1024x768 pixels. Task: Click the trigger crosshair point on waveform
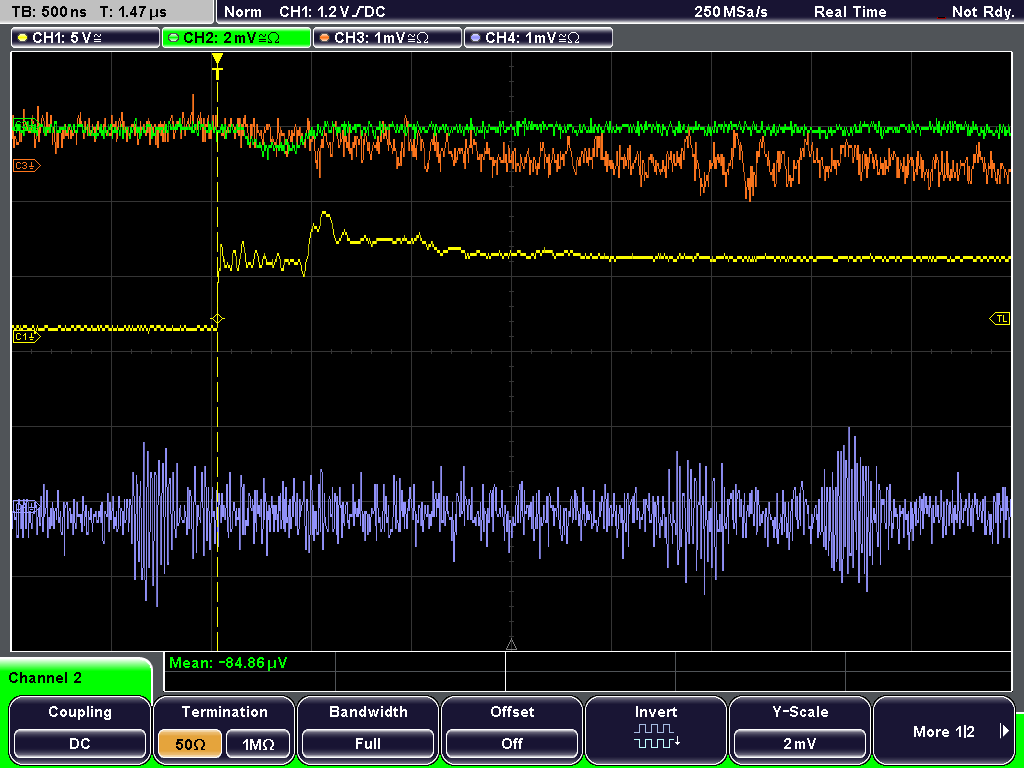pos(217,319)
